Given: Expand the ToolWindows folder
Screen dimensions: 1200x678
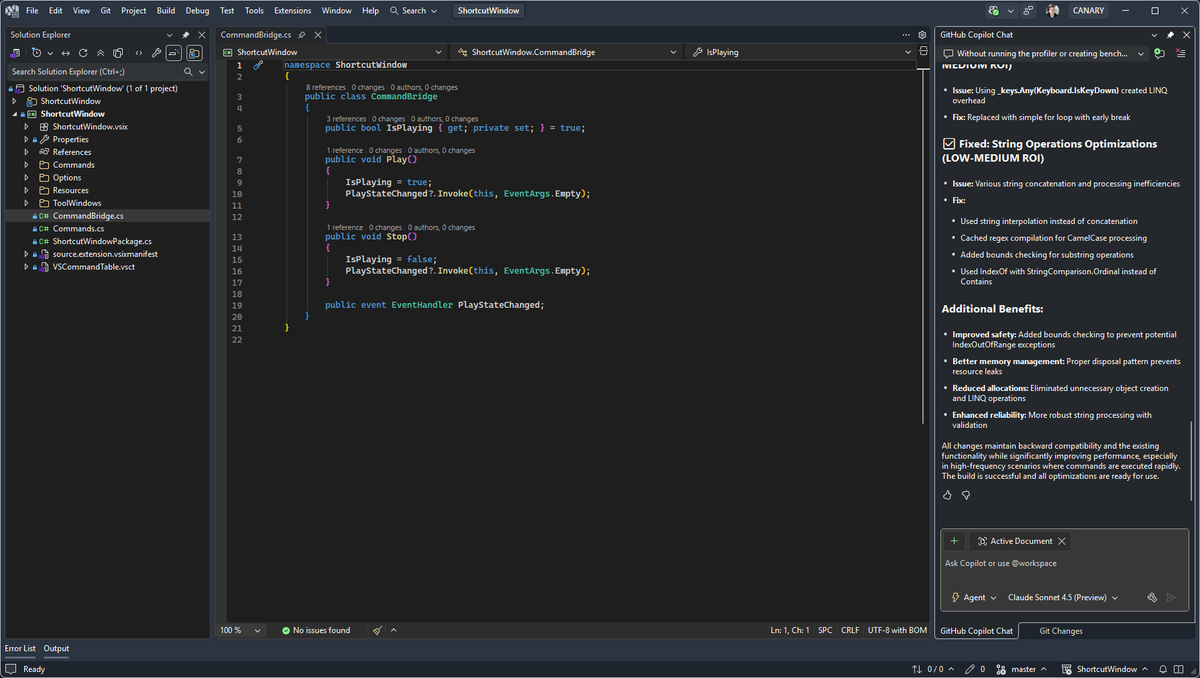Looking at the screenshot, I should (26, 203).
